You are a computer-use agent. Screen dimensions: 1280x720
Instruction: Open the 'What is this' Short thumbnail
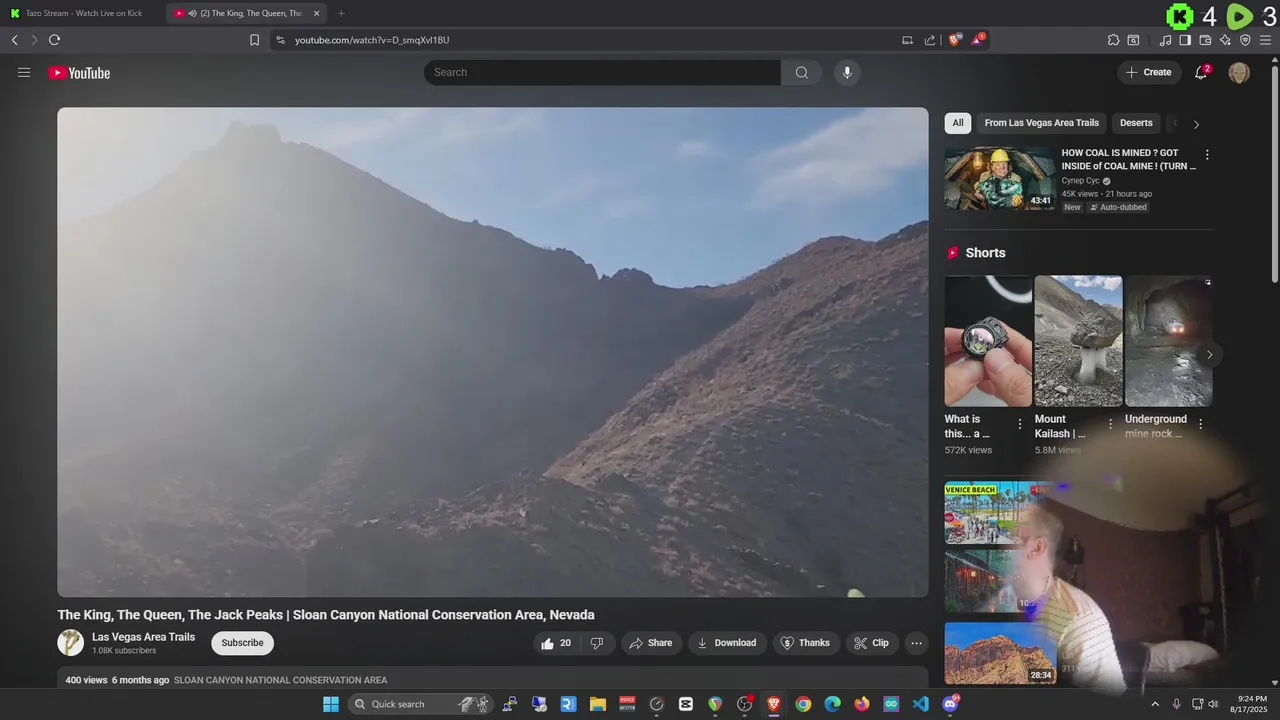tap(988, 341)
